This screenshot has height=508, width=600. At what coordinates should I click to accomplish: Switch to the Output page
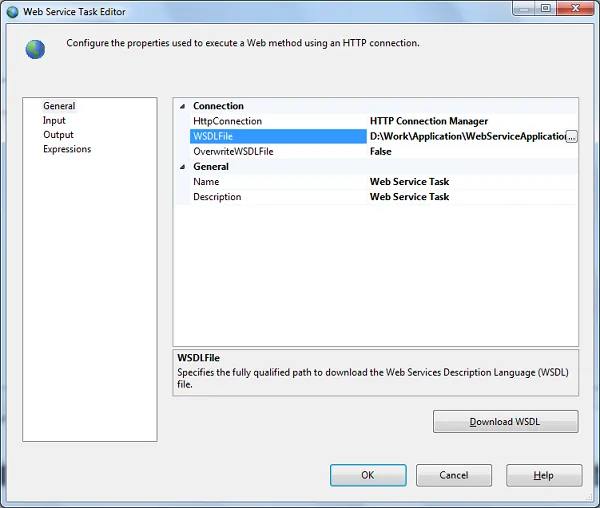click(x=58, y=135)
